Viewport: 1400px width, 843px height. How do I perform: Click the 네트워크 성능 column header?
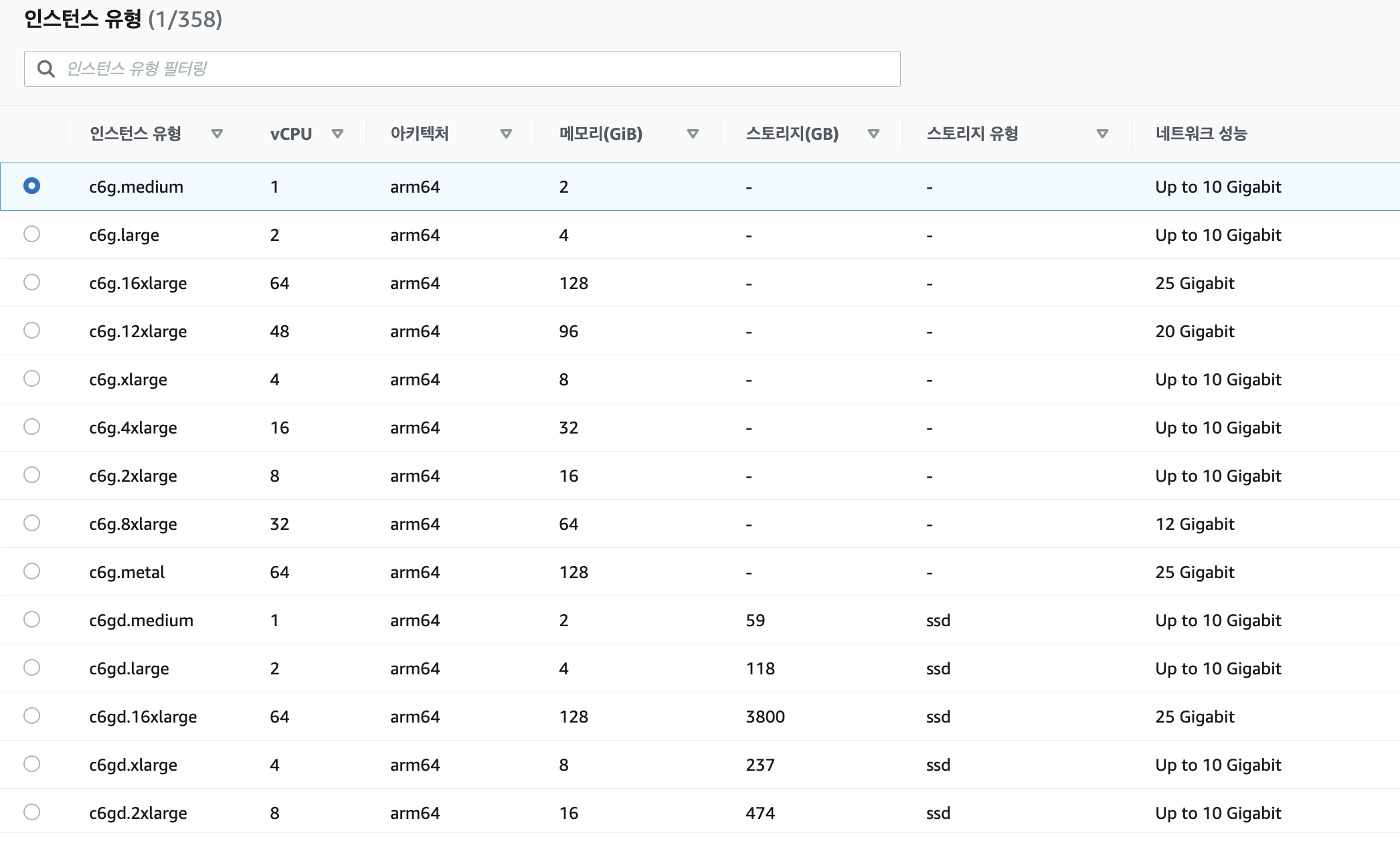pyautogui.click(x=1201, y=134)
